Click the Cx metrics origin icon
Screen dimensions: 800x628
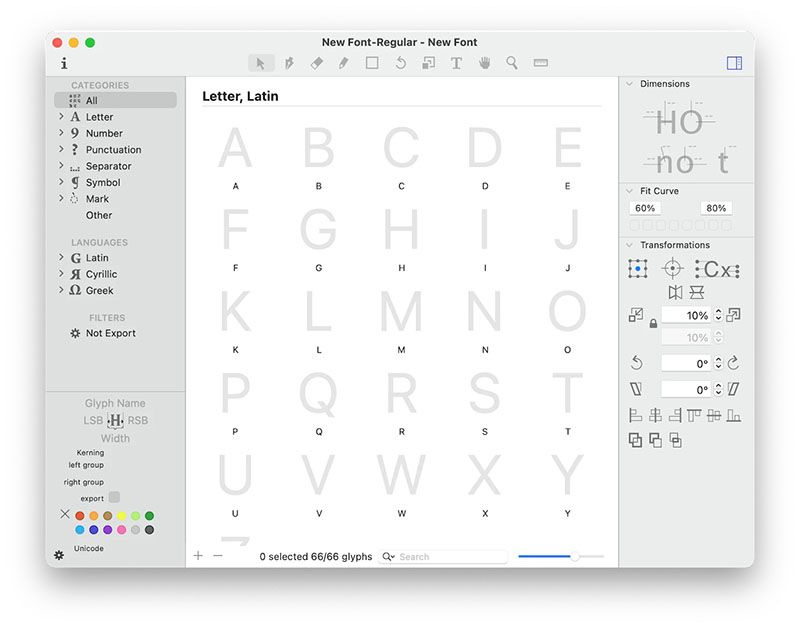pos(717,269)
